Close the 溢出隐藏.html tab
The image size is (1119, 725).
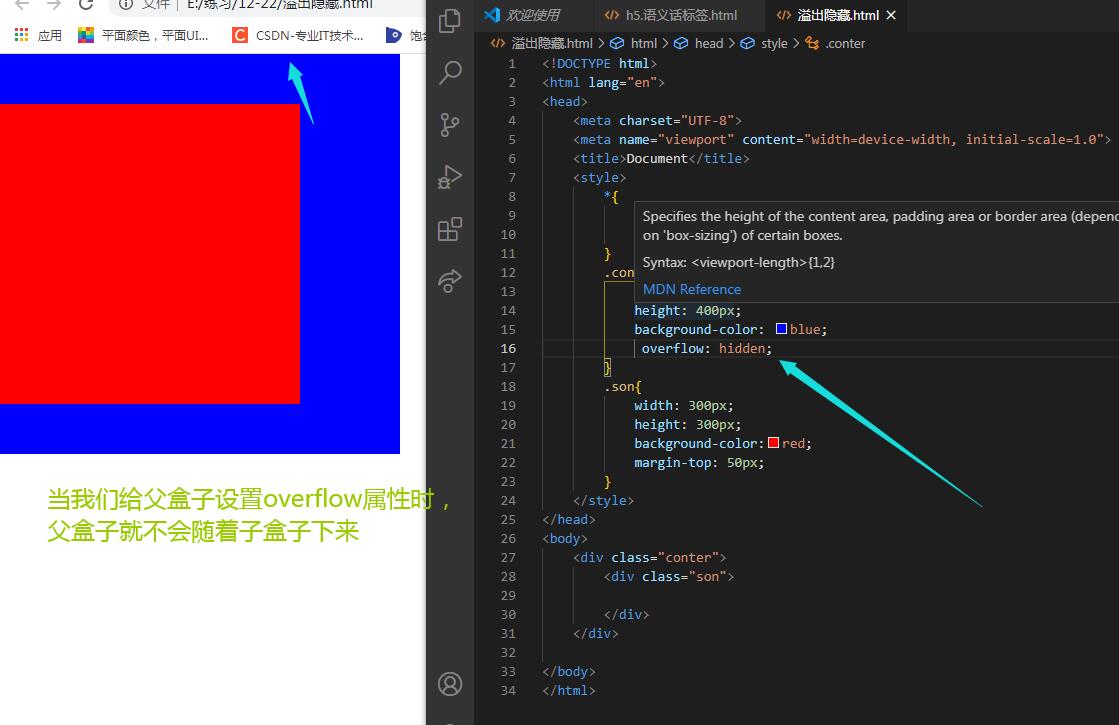pos(891,15)
